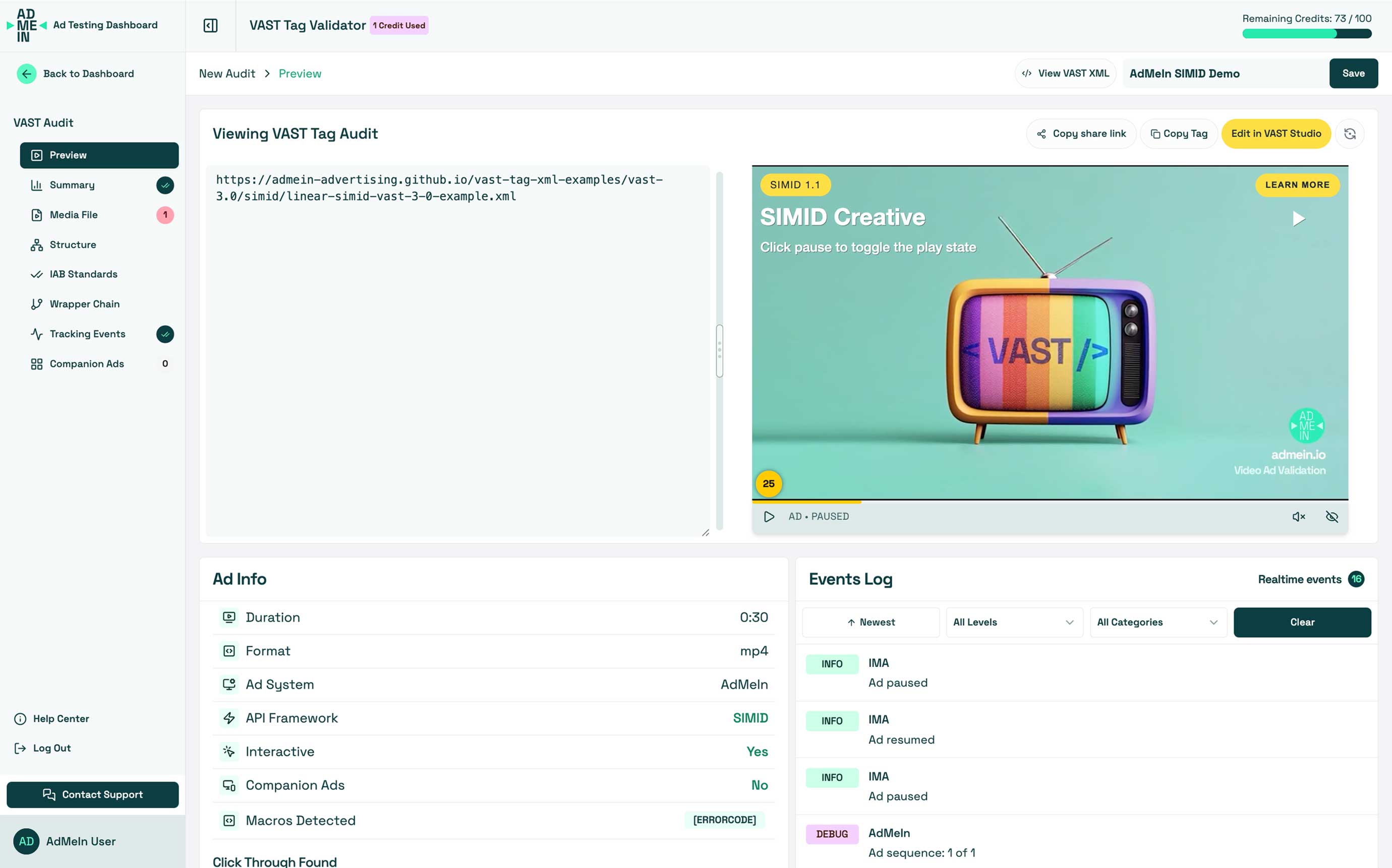Click the Remaining Credits progress bar

[1306, 34]
